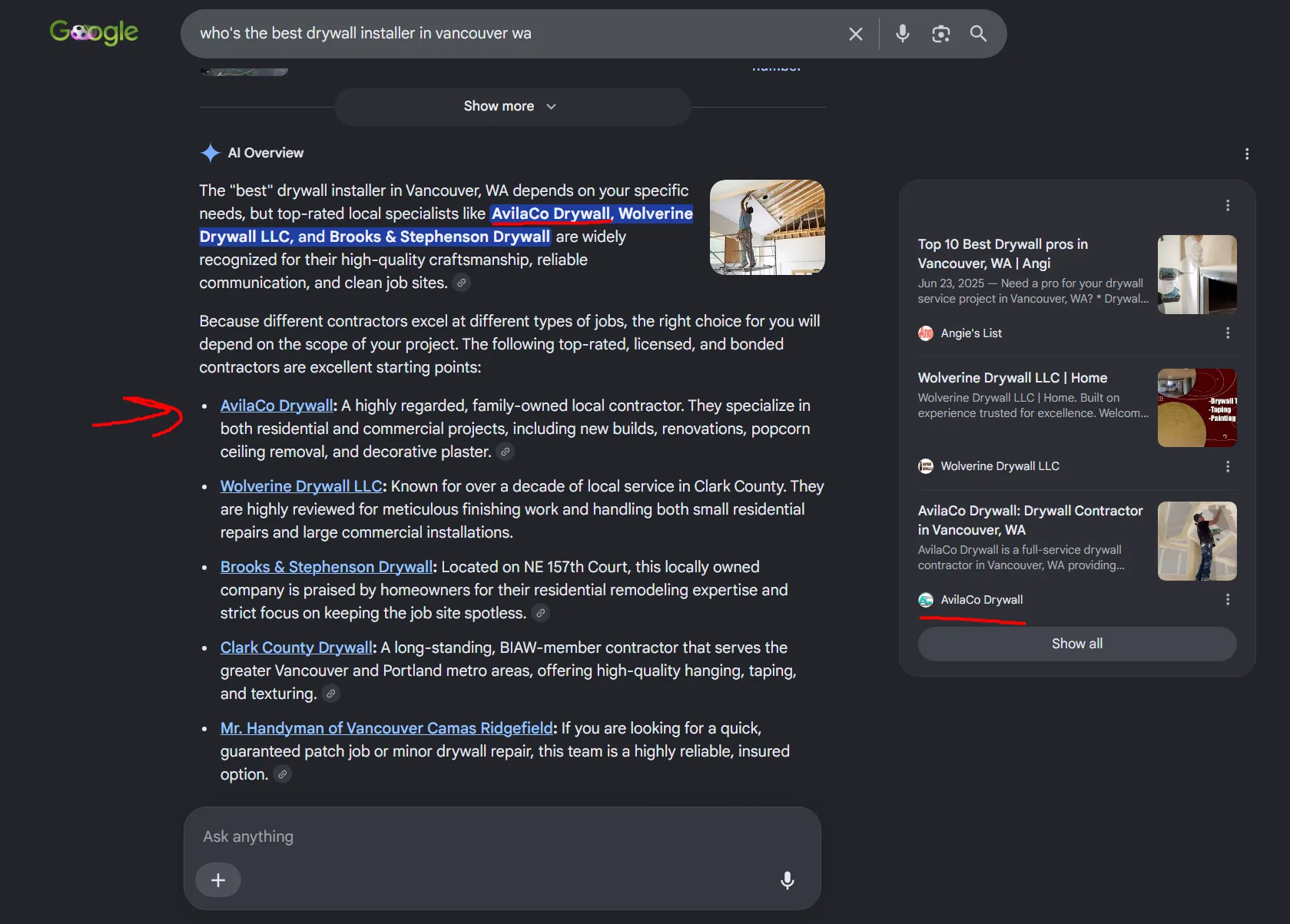This screenshot has height=924, width=1290.
Task: Start voice search from the search bar microphone
Action: point(903,34)
